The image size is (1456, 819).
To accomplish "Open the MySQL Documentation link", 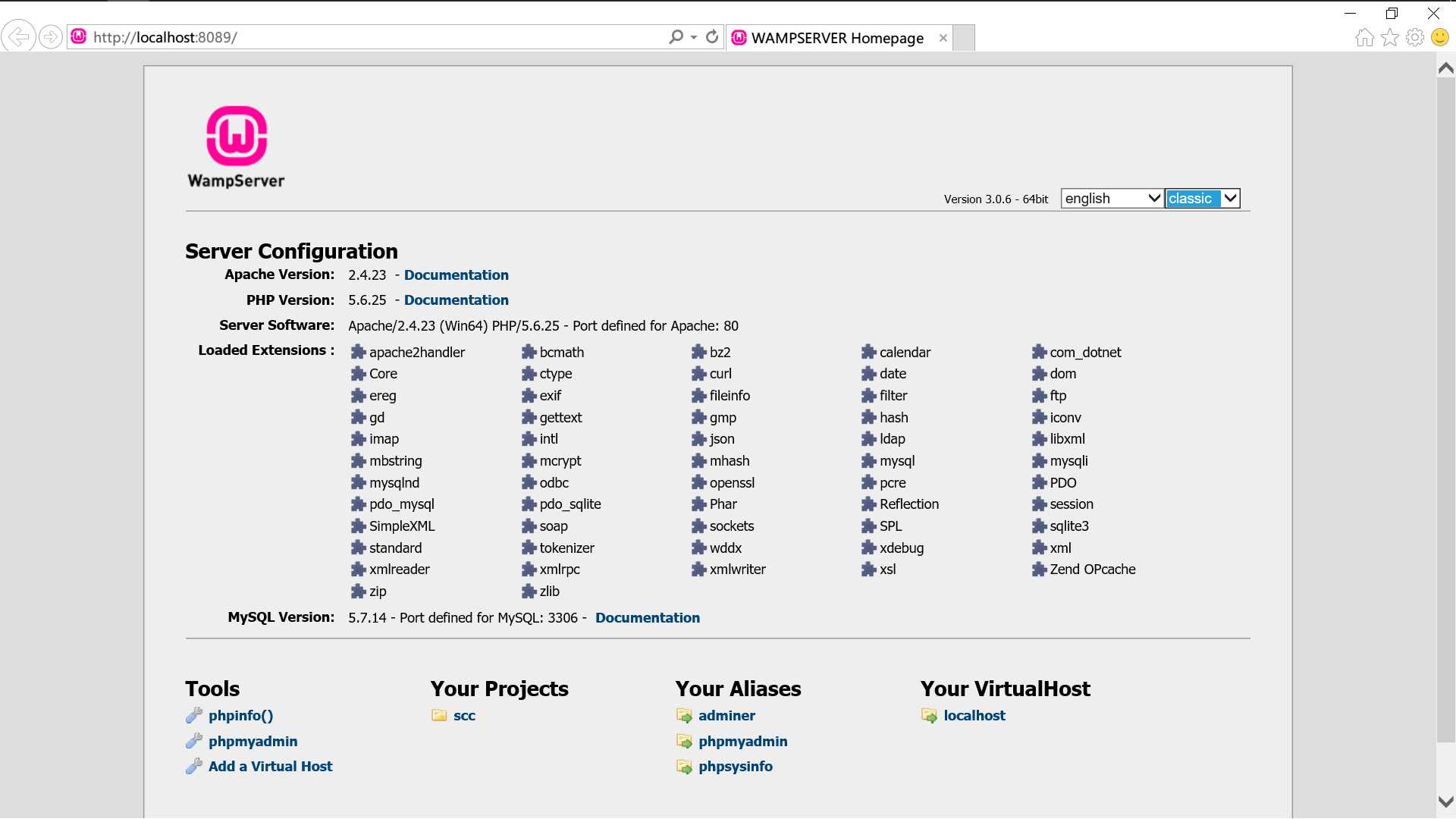I will pyautogui.click(x=647, y=617).
